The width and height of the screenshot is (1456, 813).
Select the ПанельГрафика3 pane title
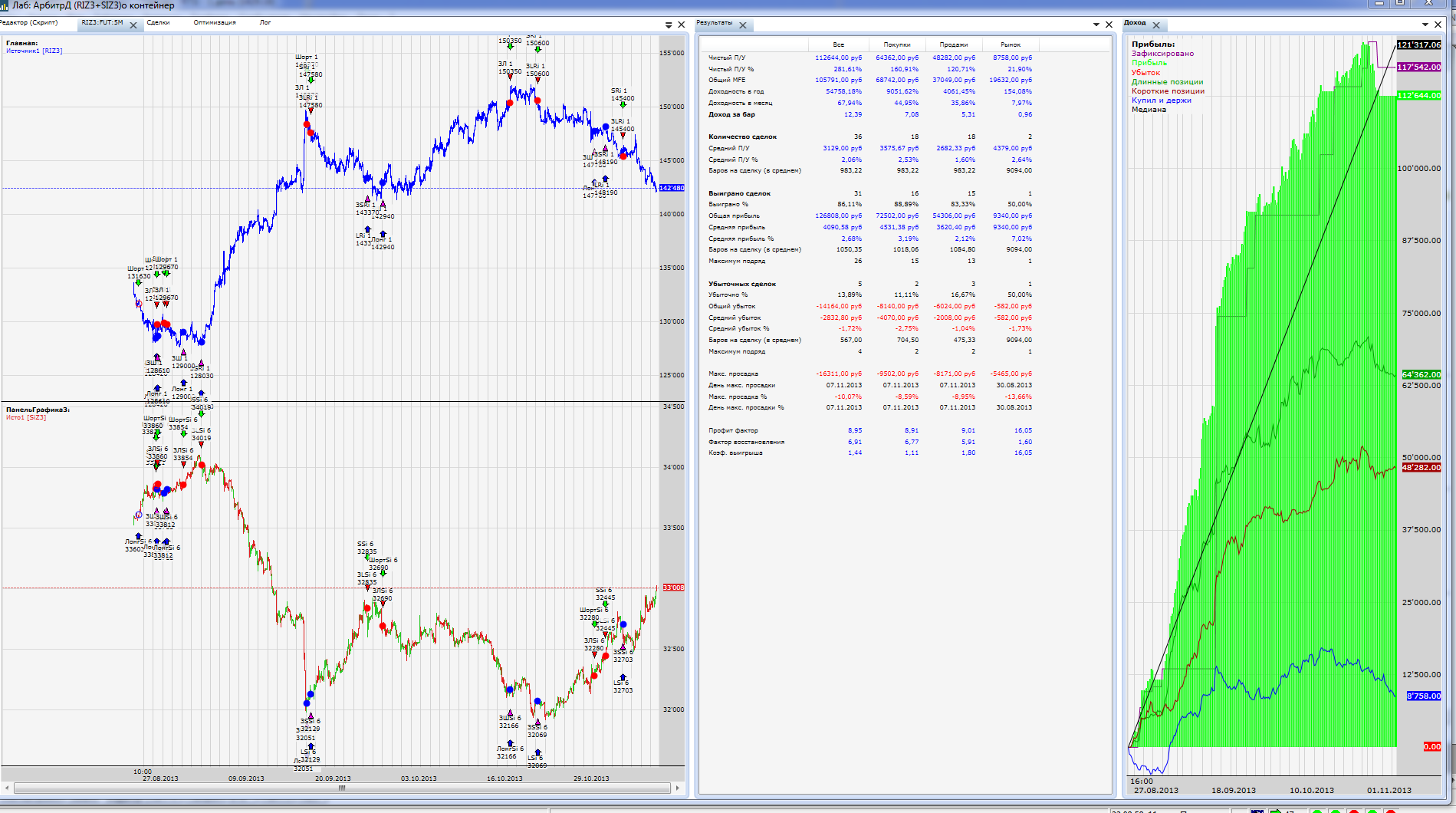pyautogui.click(x=38, y=410)
